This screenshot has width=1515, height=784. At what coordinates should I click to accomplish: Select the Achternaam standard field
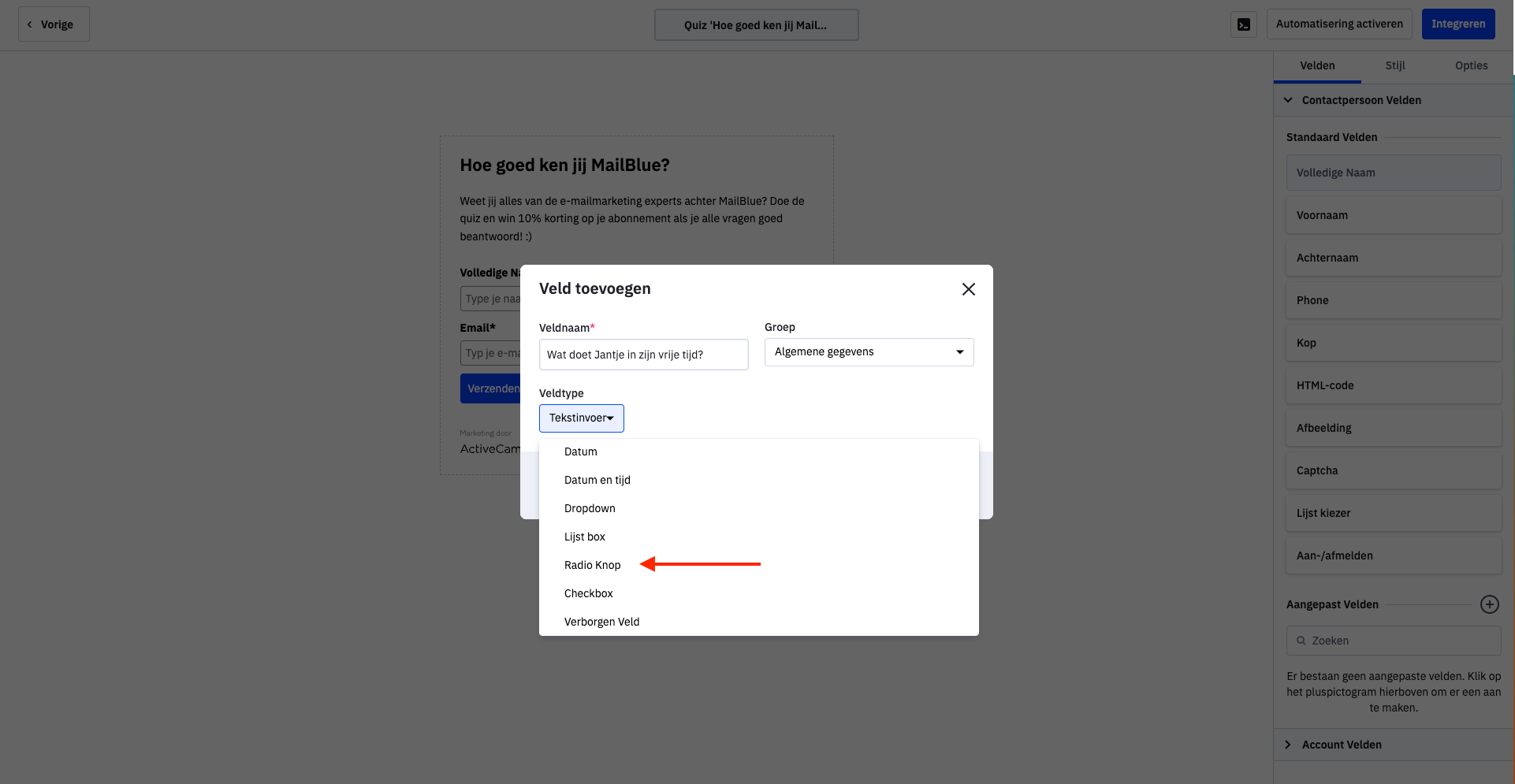tap(1394, 258)
